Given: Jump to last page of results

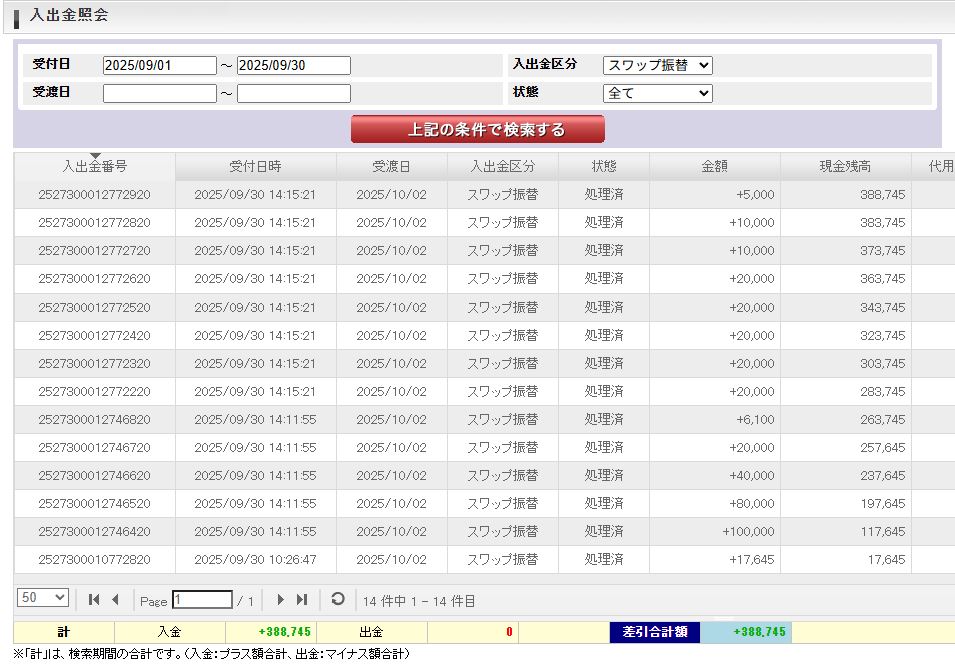Looking at the screenshot, I should (x=302, y=600).
